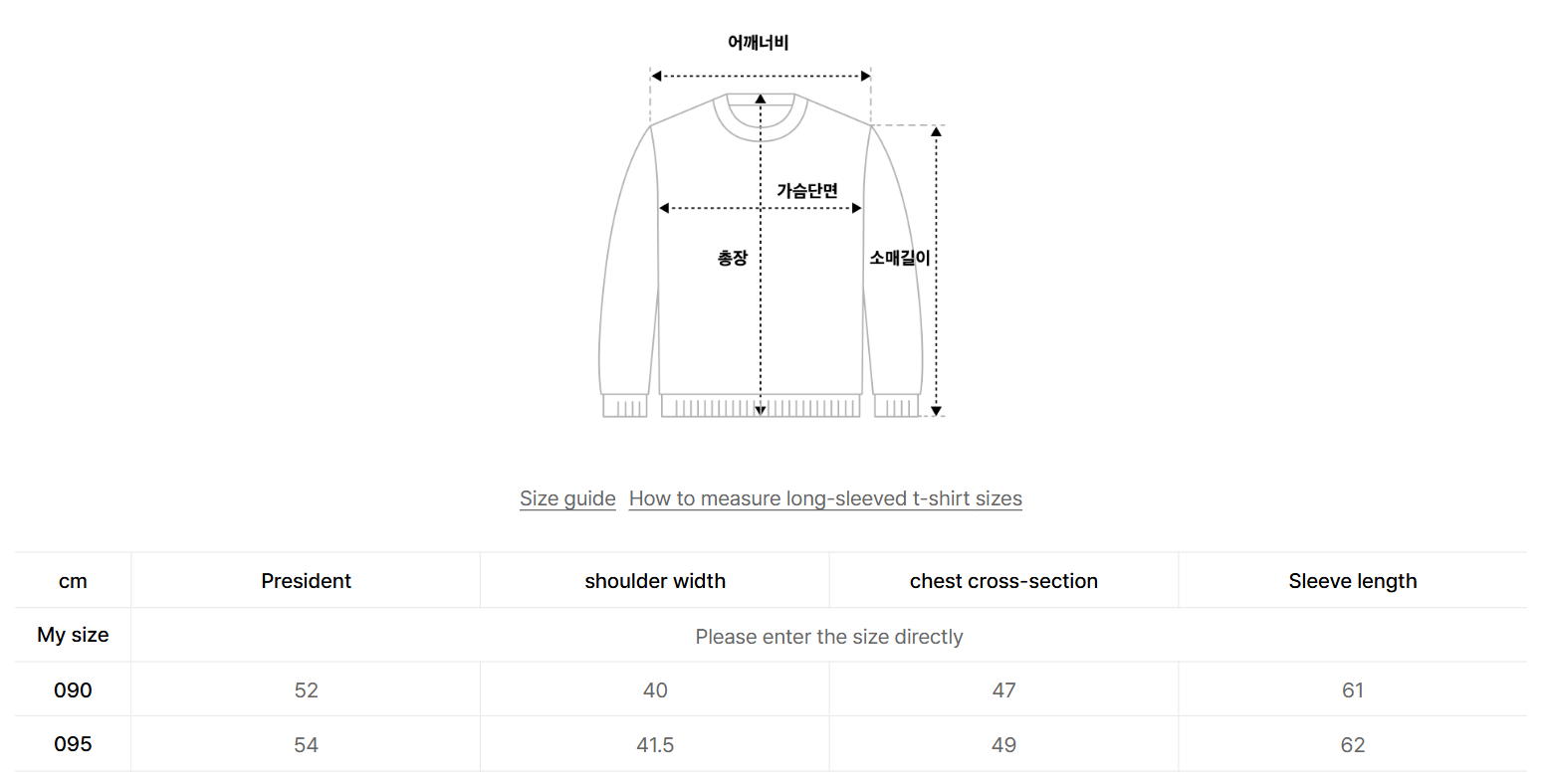Click the 54 total length value
Screen dimensions: 1552x784
click(306, 745)
